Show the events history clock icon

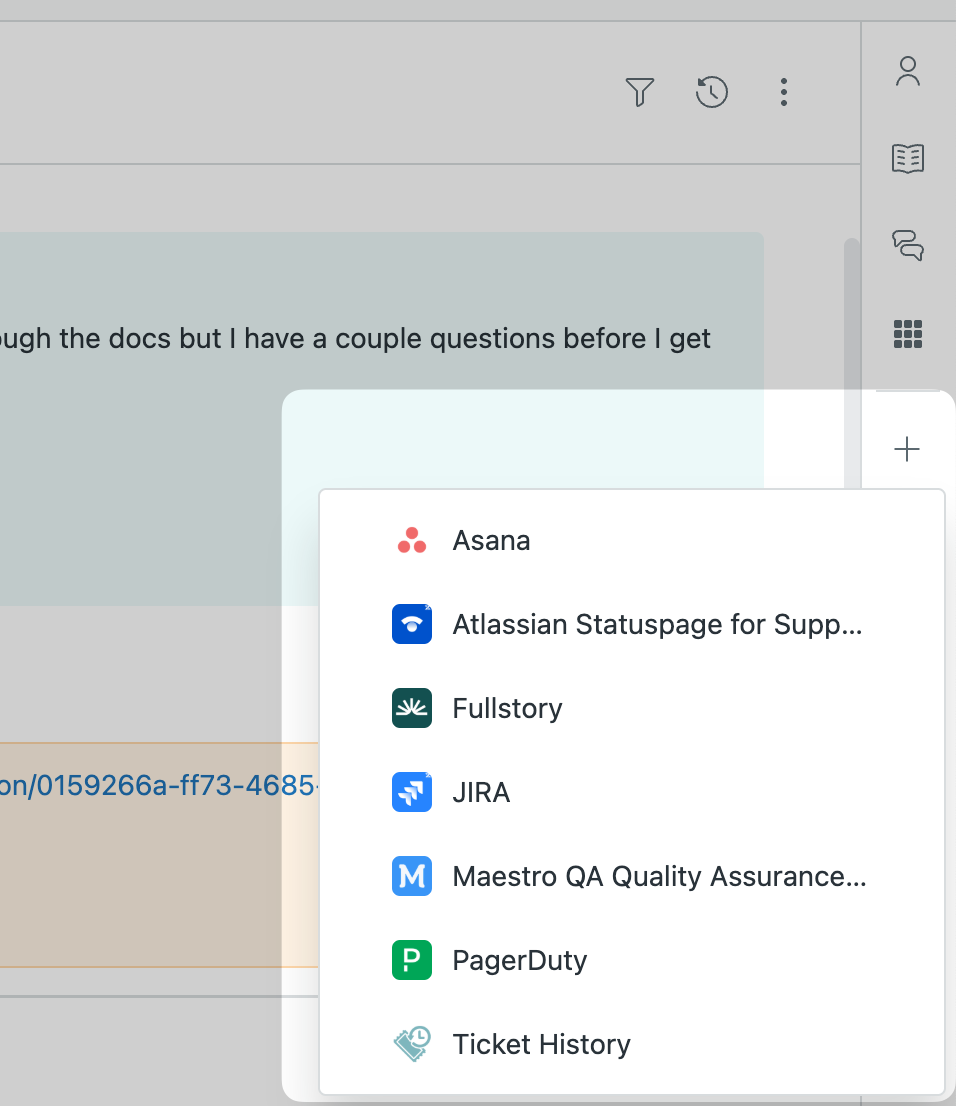click(x=711, y=93)
